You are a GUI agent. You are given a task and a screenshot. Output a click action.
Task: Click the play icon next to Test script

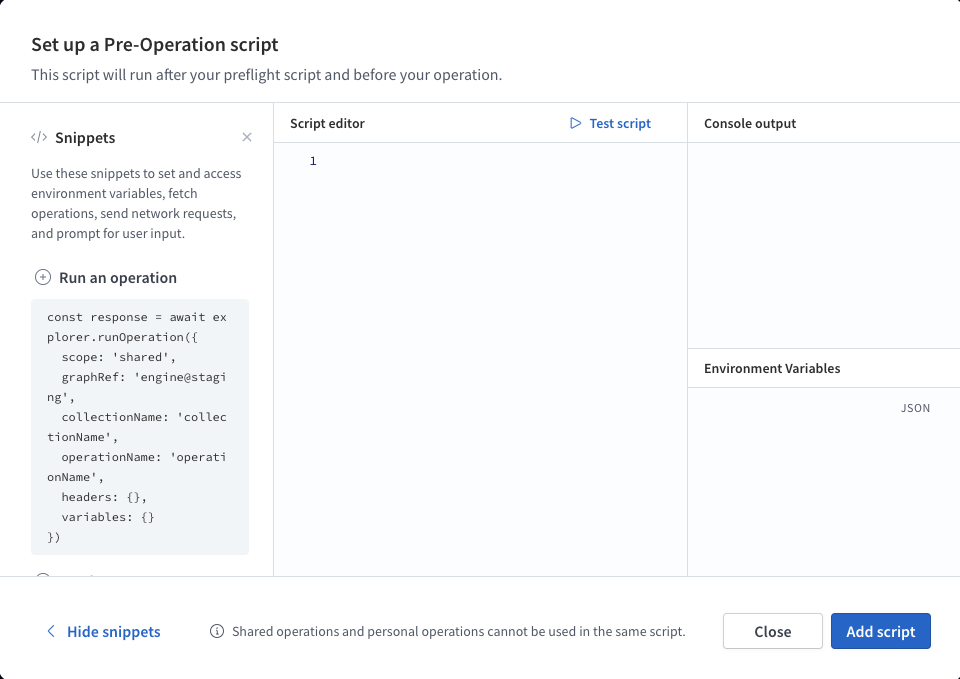pos(575,123)
